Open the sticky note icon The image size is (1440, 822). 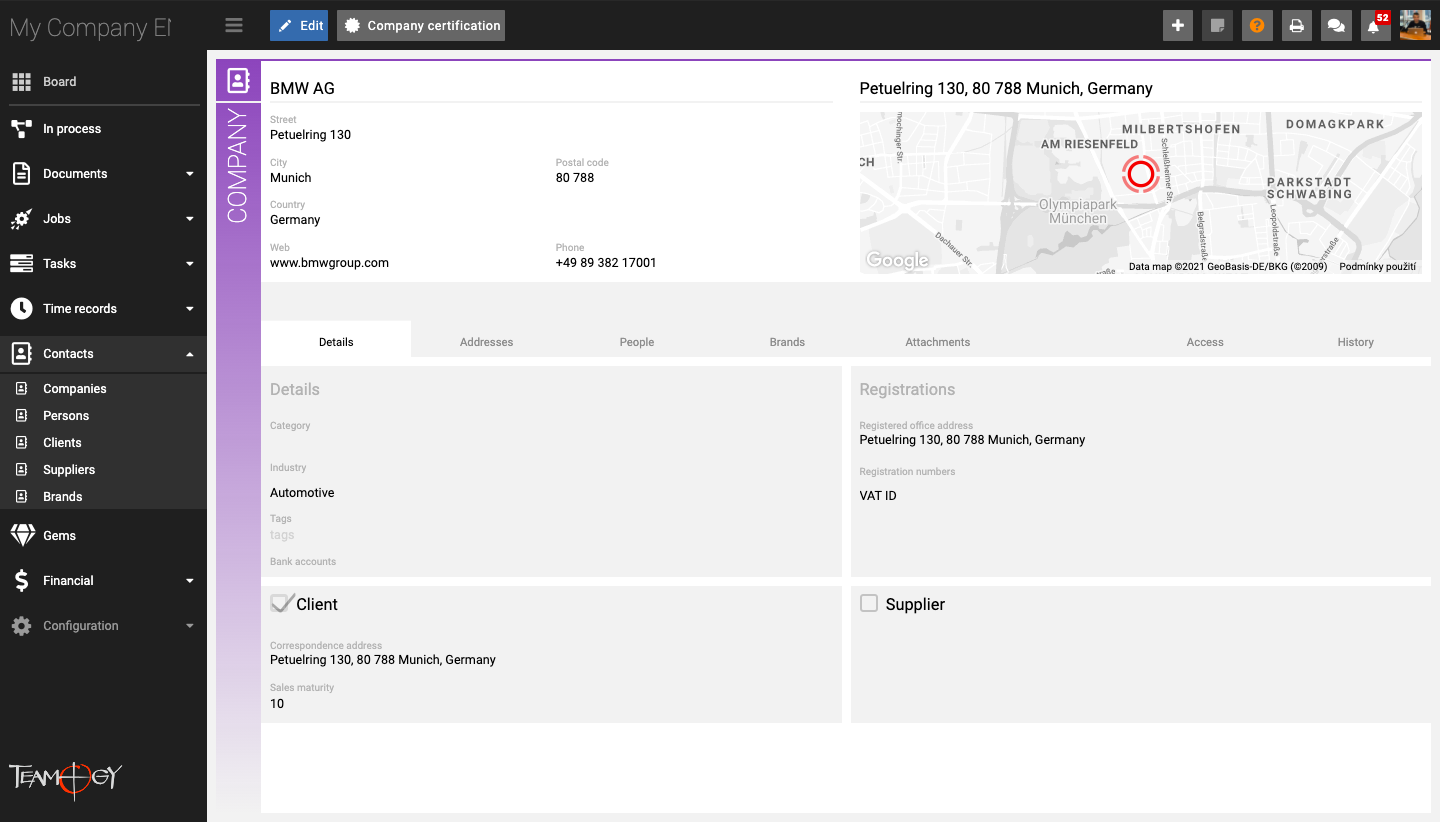point(1217,26)
